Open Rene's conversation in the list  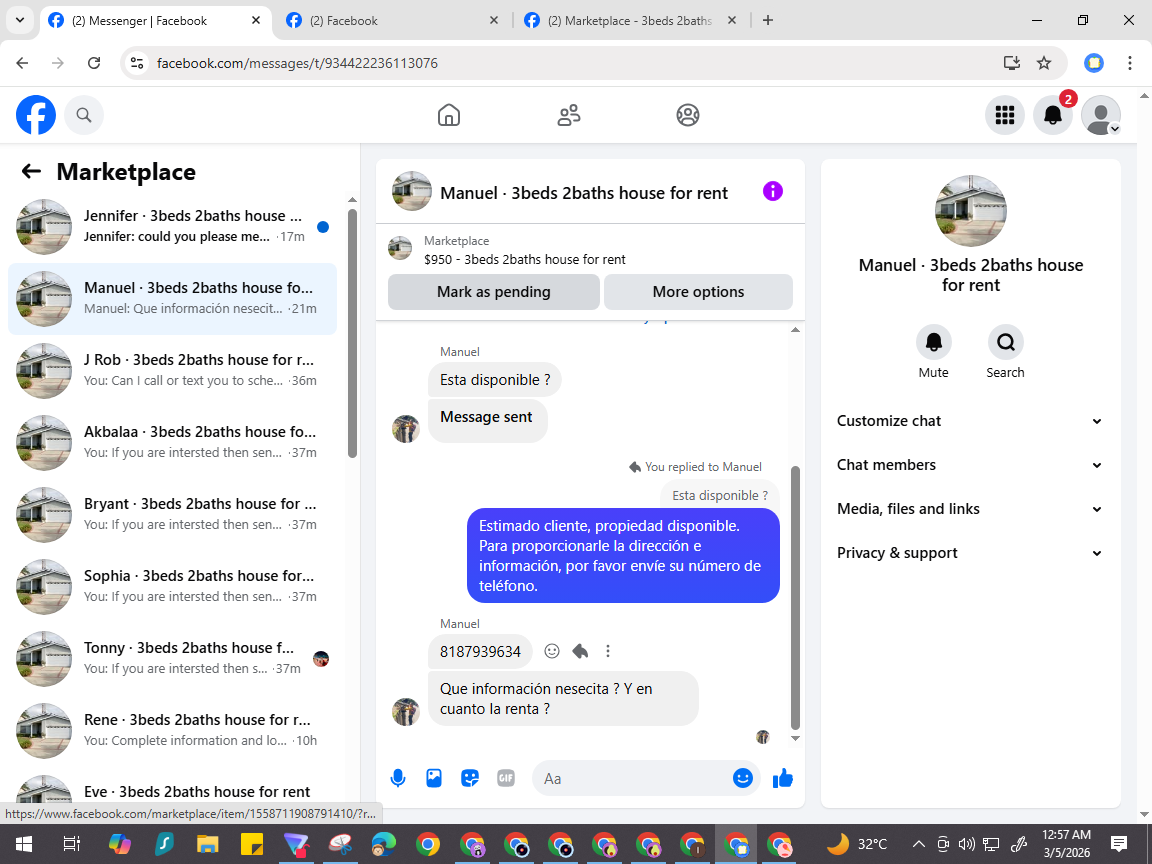click(x=173, y=731)
